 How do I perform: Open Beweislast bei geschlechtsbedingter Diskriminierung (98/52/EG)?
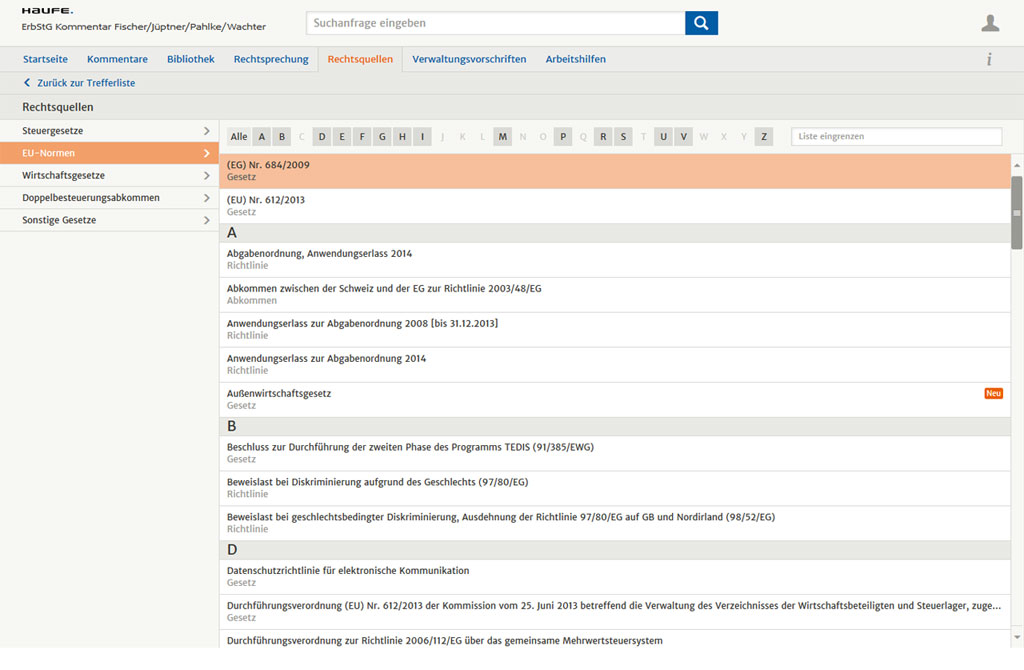point(615,522)
